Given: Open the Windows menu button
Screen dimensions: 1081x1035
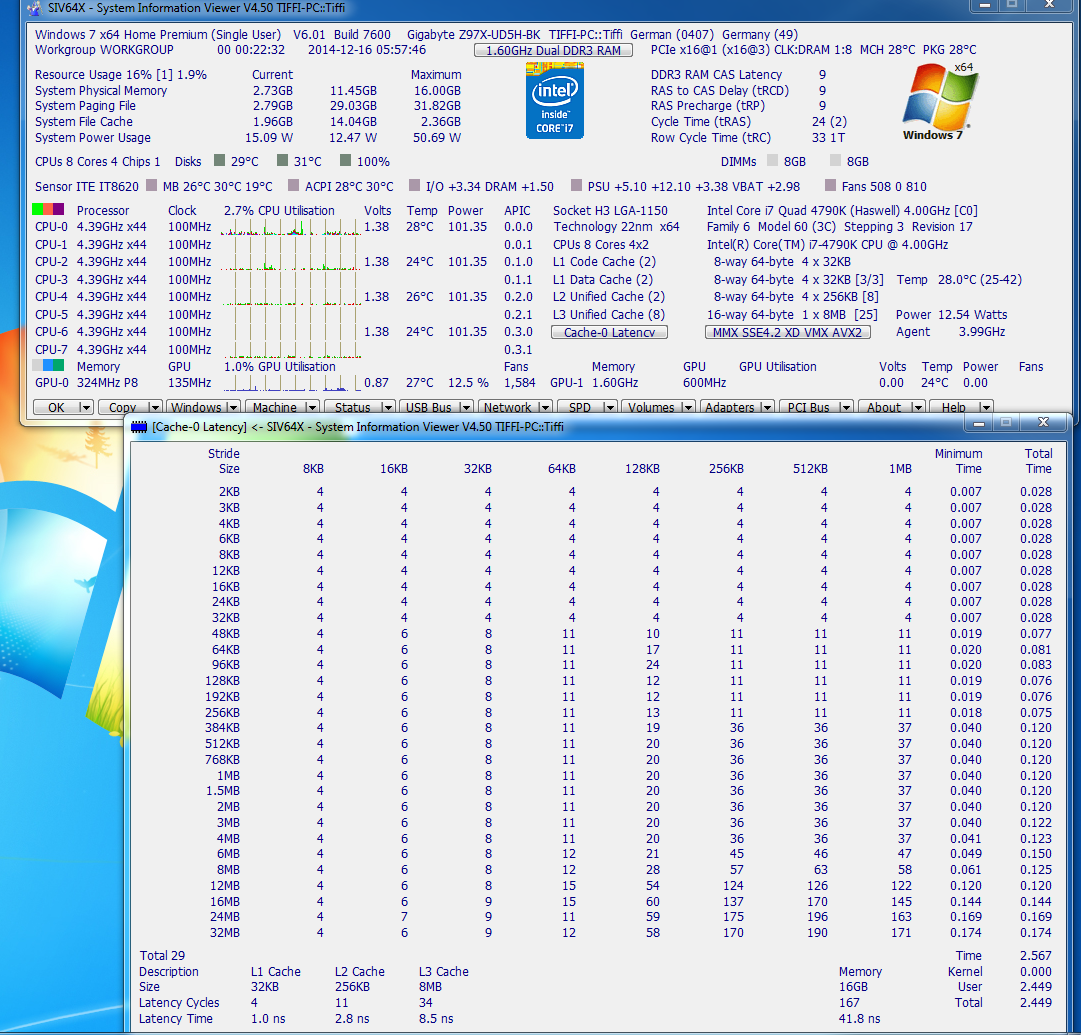Looking at the screenshot, I should [196, 407].
